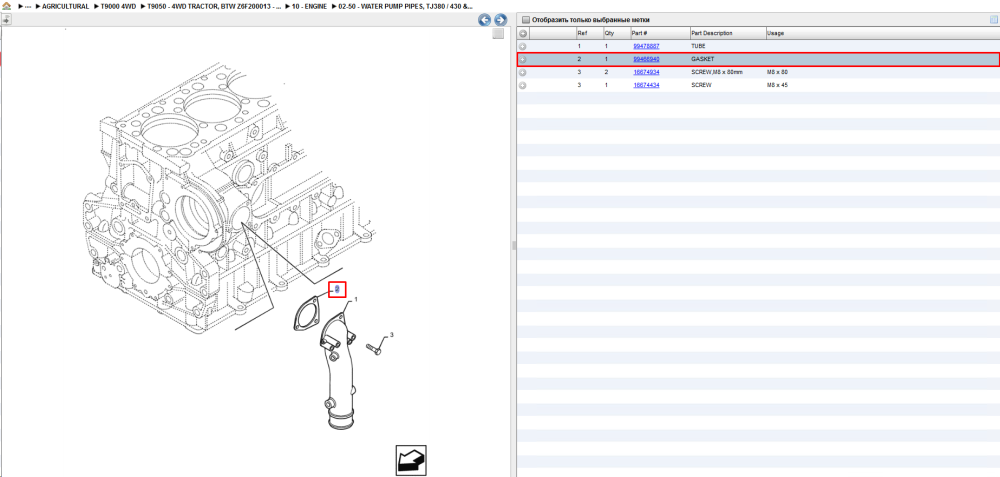Image resolution: width=1000 pixels, height=477 pixels.
Task: Navigate back with the left arrow button
Action: click(485, 20)
